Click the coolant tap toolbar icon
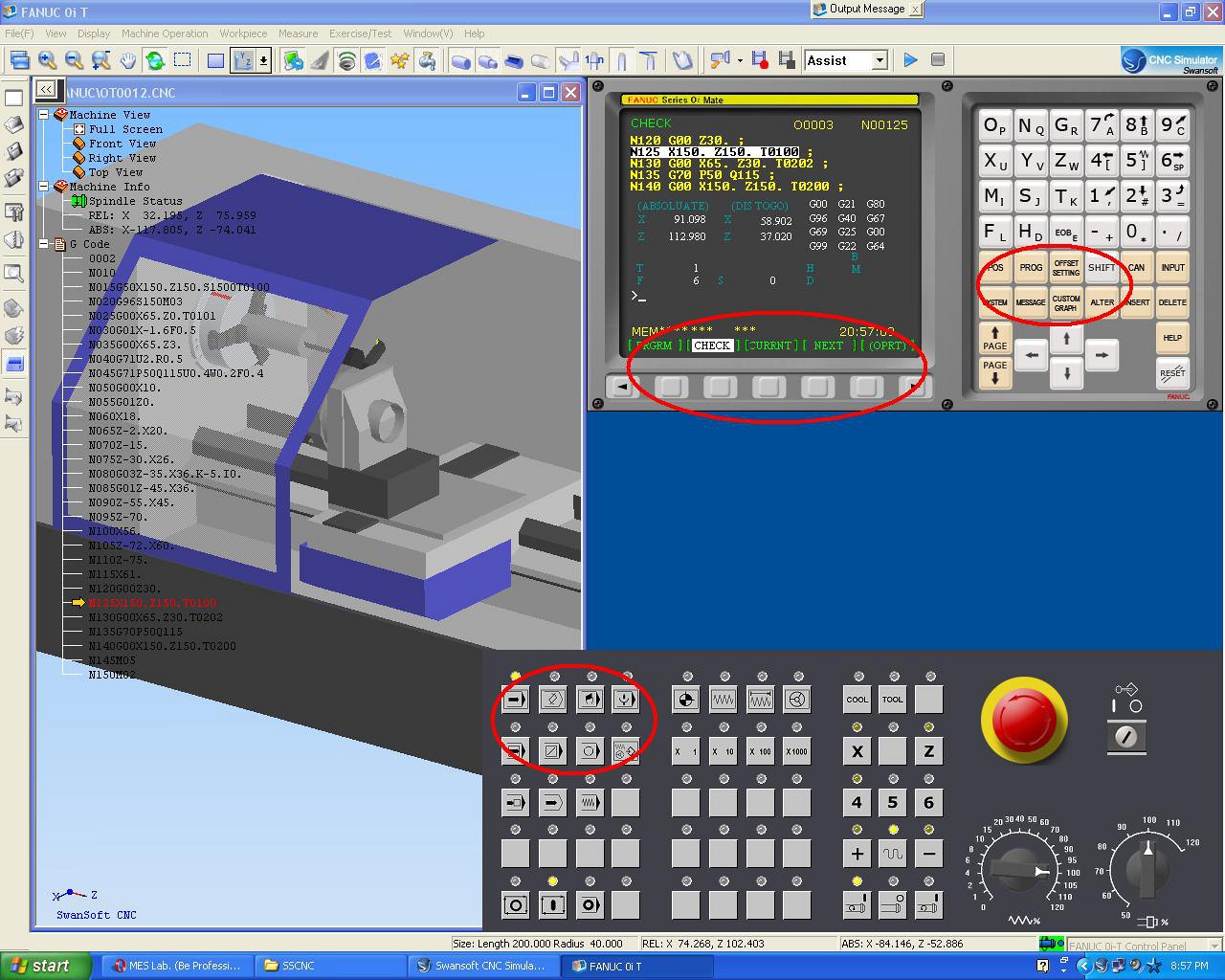1225x980 pixels. coord(427,59)
